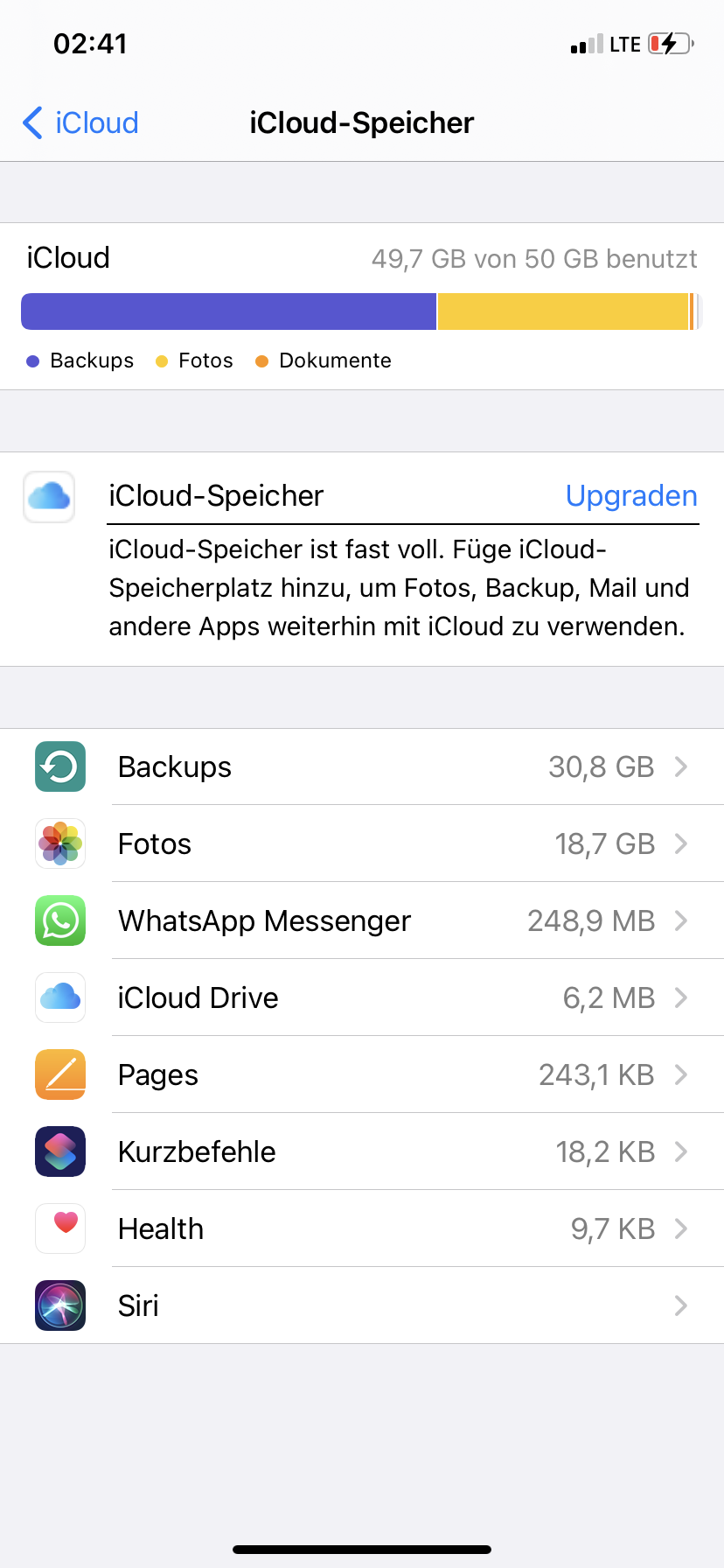Tap the Backups restore icon
The height and width of the screenshot is (1568, 724).
tap(60, 766)
